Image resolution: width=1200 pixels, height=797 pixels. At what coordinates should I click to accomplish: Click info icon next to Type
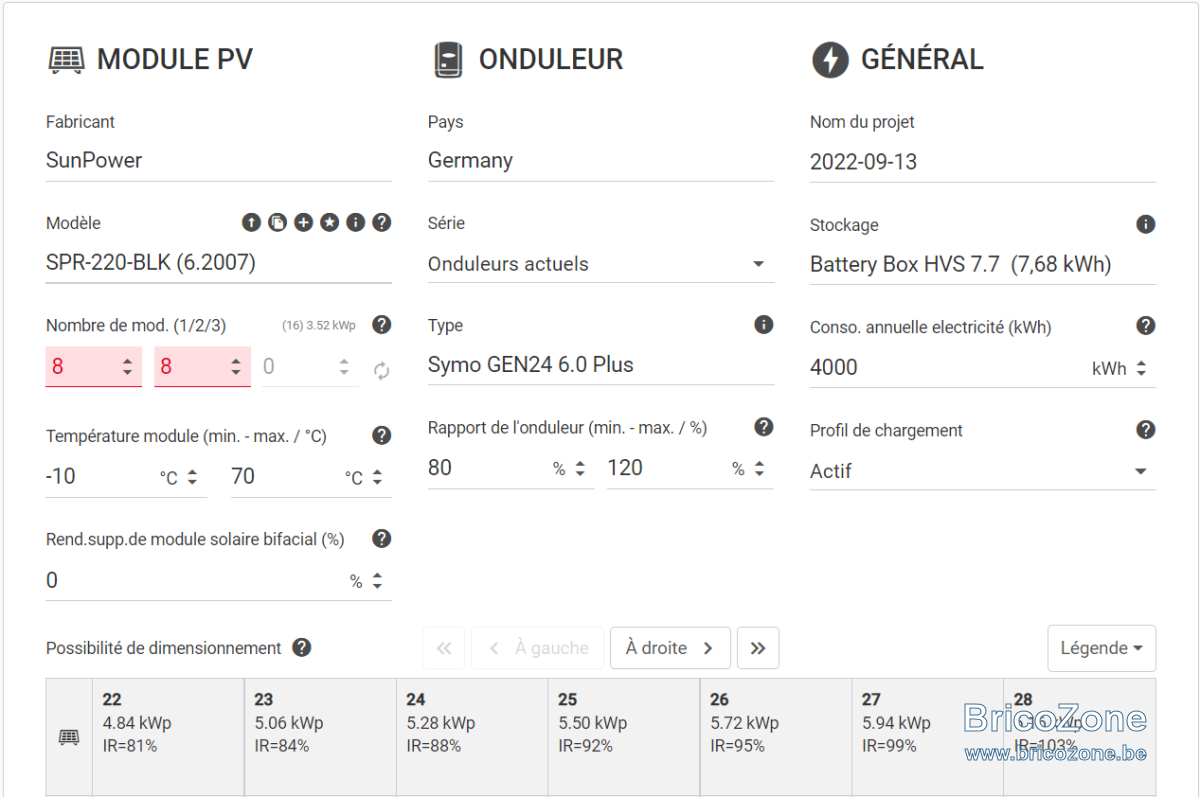pos(764,324)
